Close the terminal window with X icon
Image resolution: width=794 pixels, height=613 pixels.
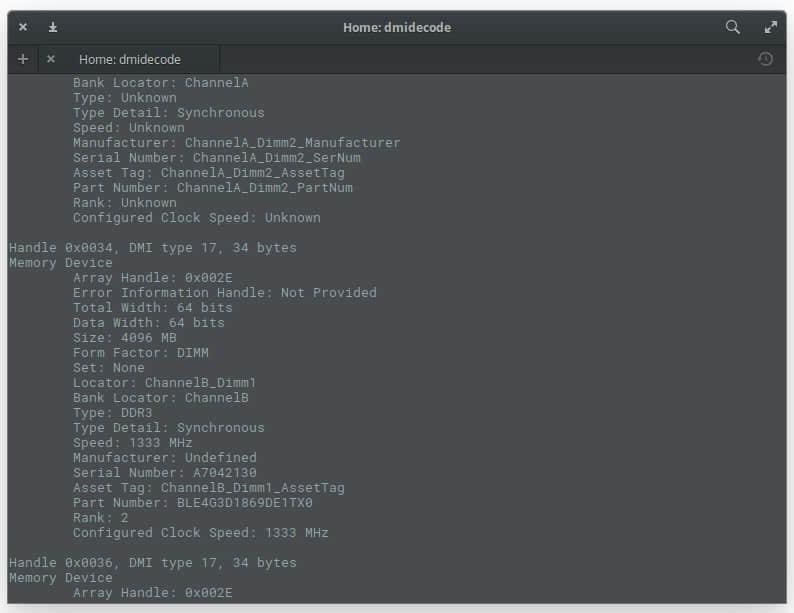click(x=23, y=27)
